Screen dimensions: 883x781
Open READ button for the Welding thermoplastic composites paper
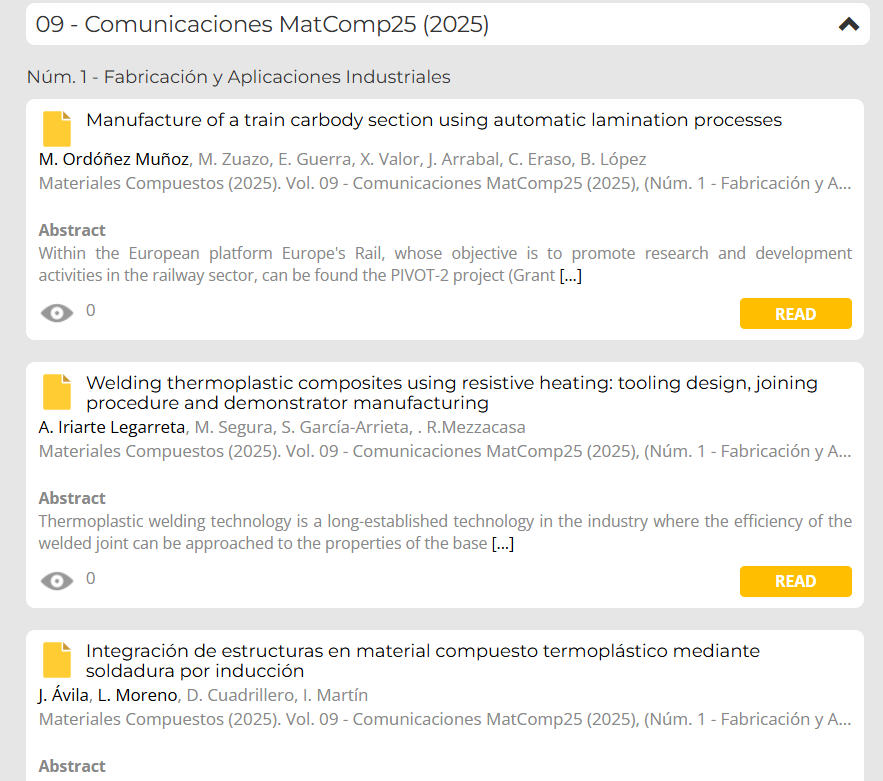pyautogui.click(x=795, y=581)
